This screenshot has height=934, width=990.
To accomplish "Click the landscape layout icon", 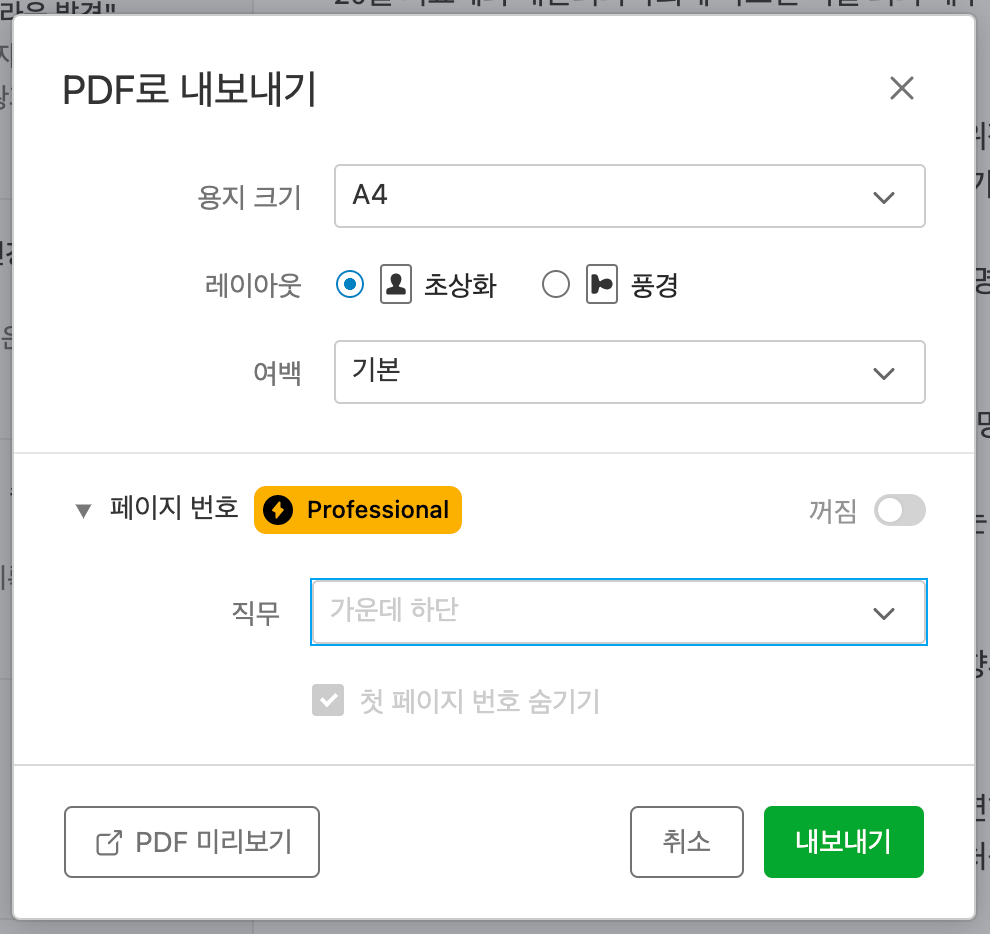I will click(601, 286).
